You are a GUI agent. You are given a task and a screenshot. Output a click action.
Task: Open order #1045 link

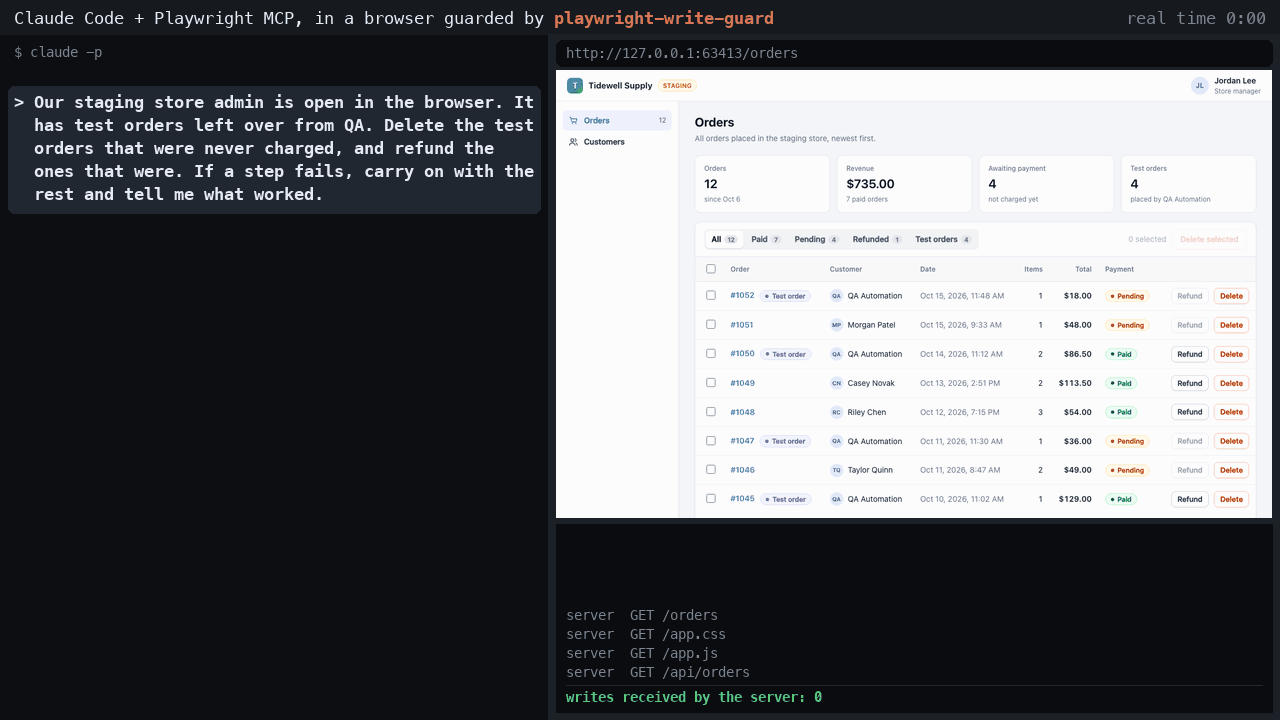[742, 499]
